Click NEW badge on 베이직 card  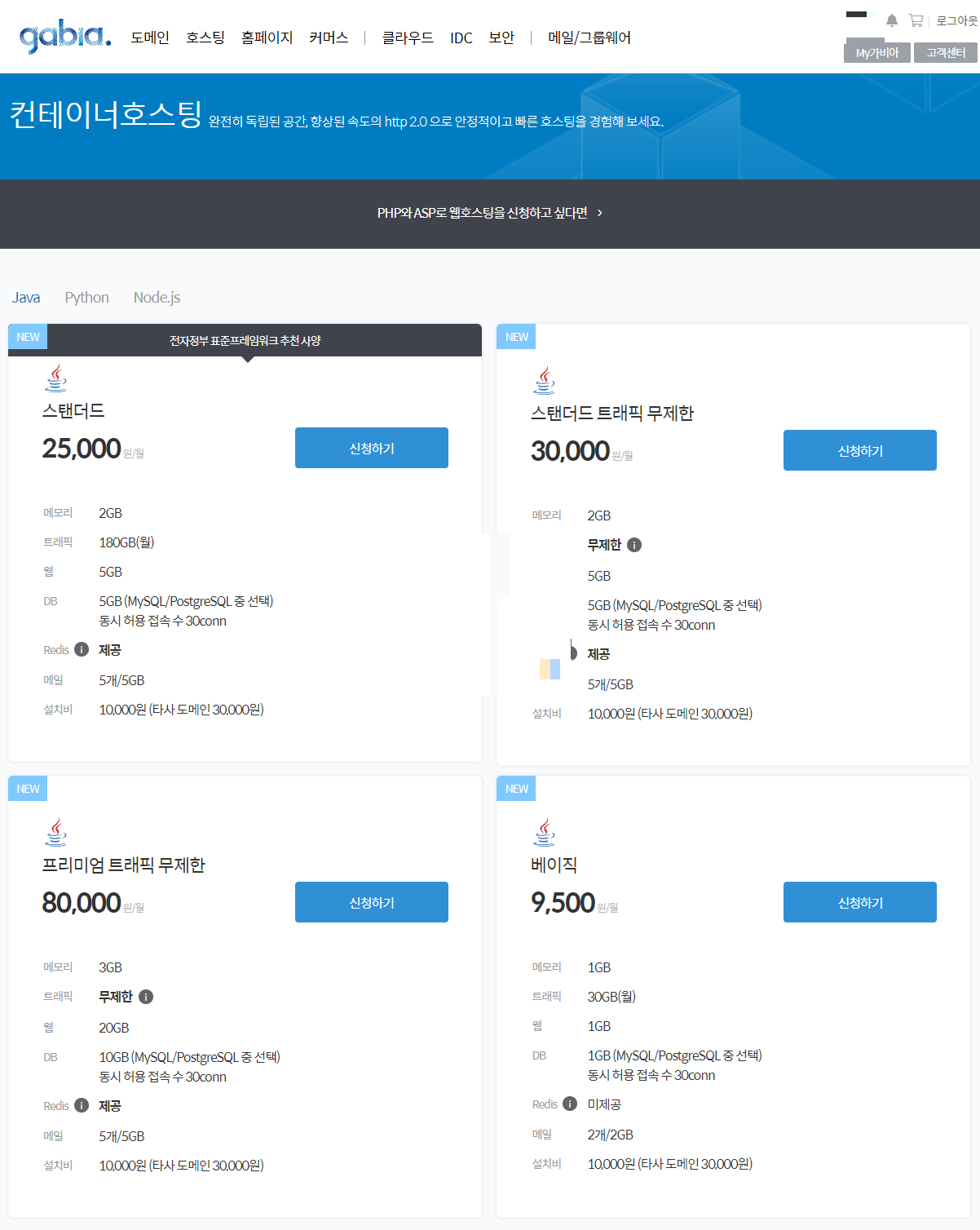tap(516, 789)
